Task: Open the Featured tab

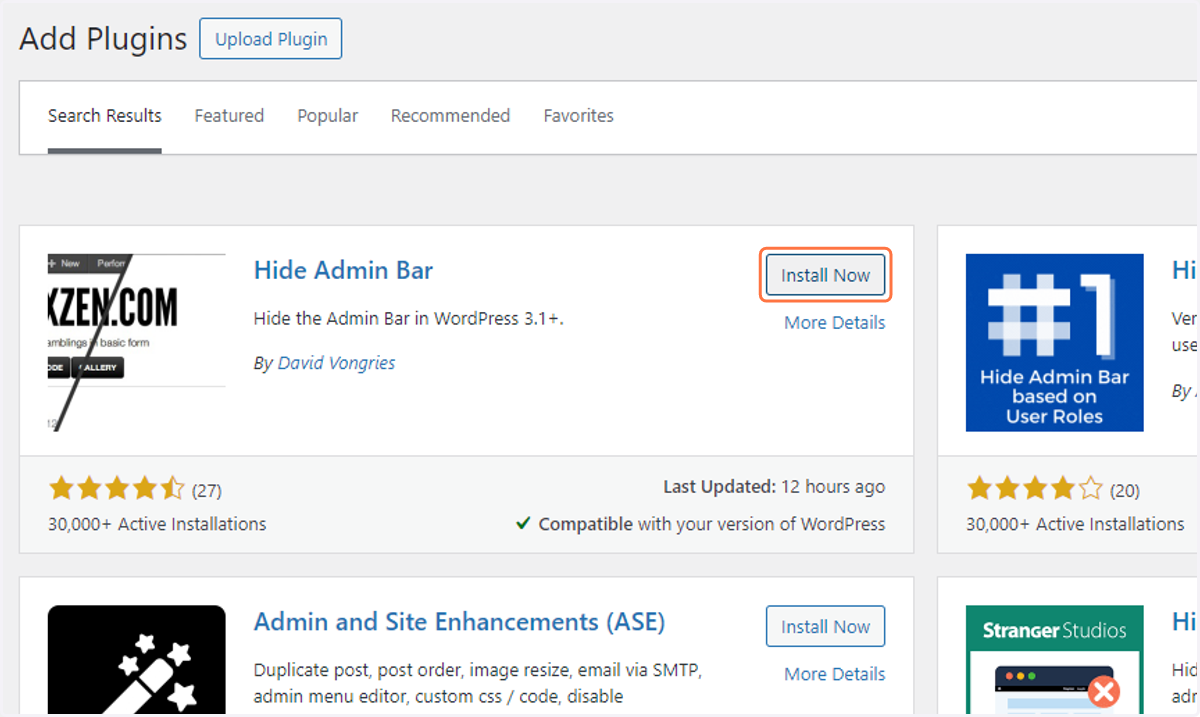Action: tap(229, 116)
